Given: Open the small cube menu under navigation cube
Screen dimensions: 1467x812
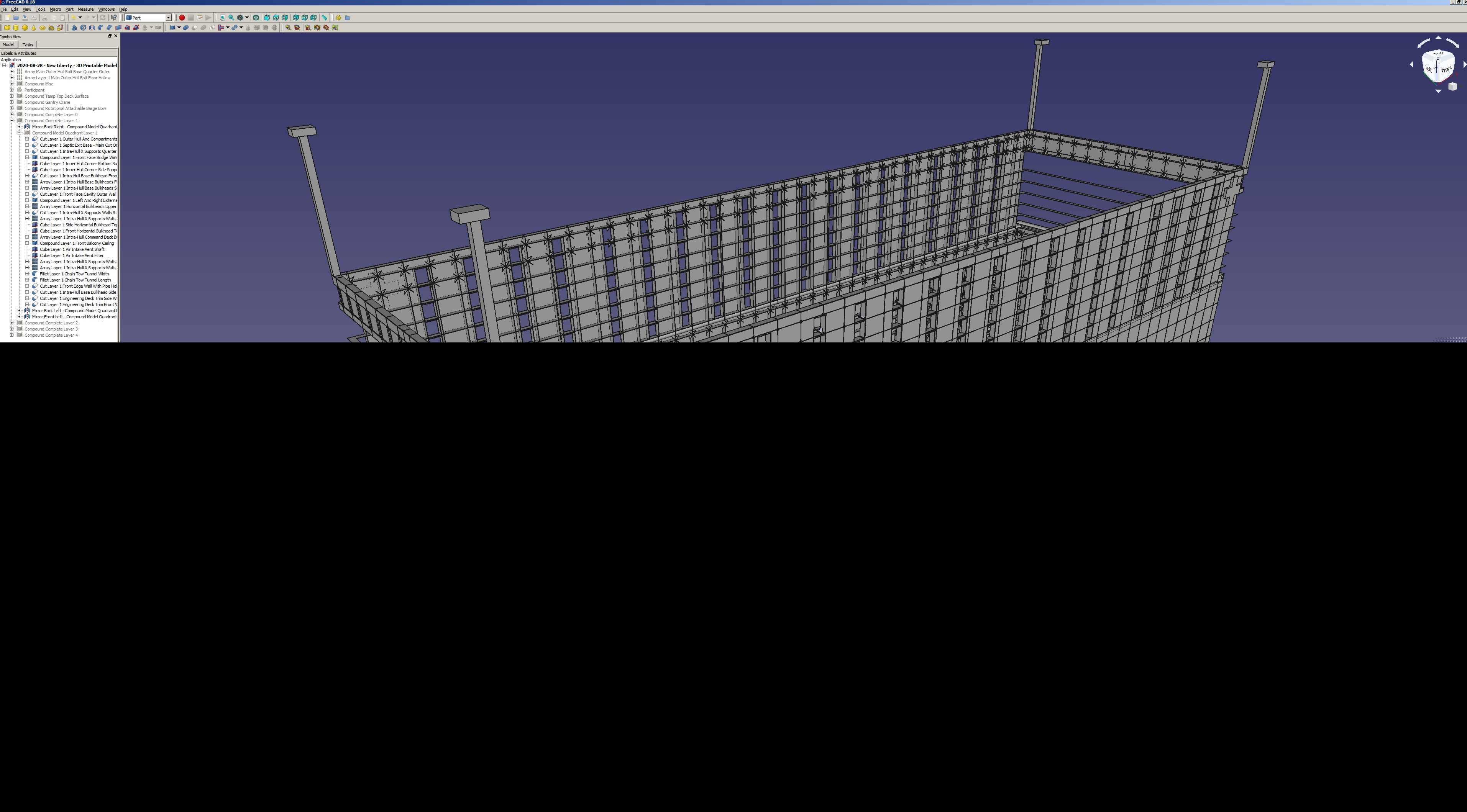Looking at the screenshot, I should pos(1452,87).
